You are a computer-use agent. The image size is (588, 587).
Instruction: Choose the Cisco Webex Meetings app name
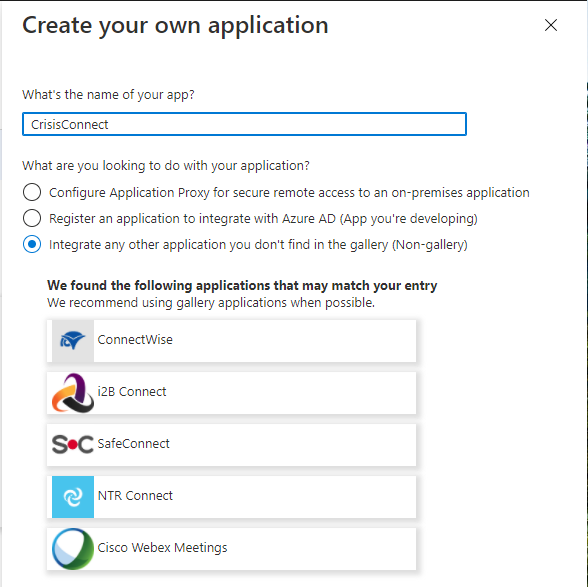162,548
